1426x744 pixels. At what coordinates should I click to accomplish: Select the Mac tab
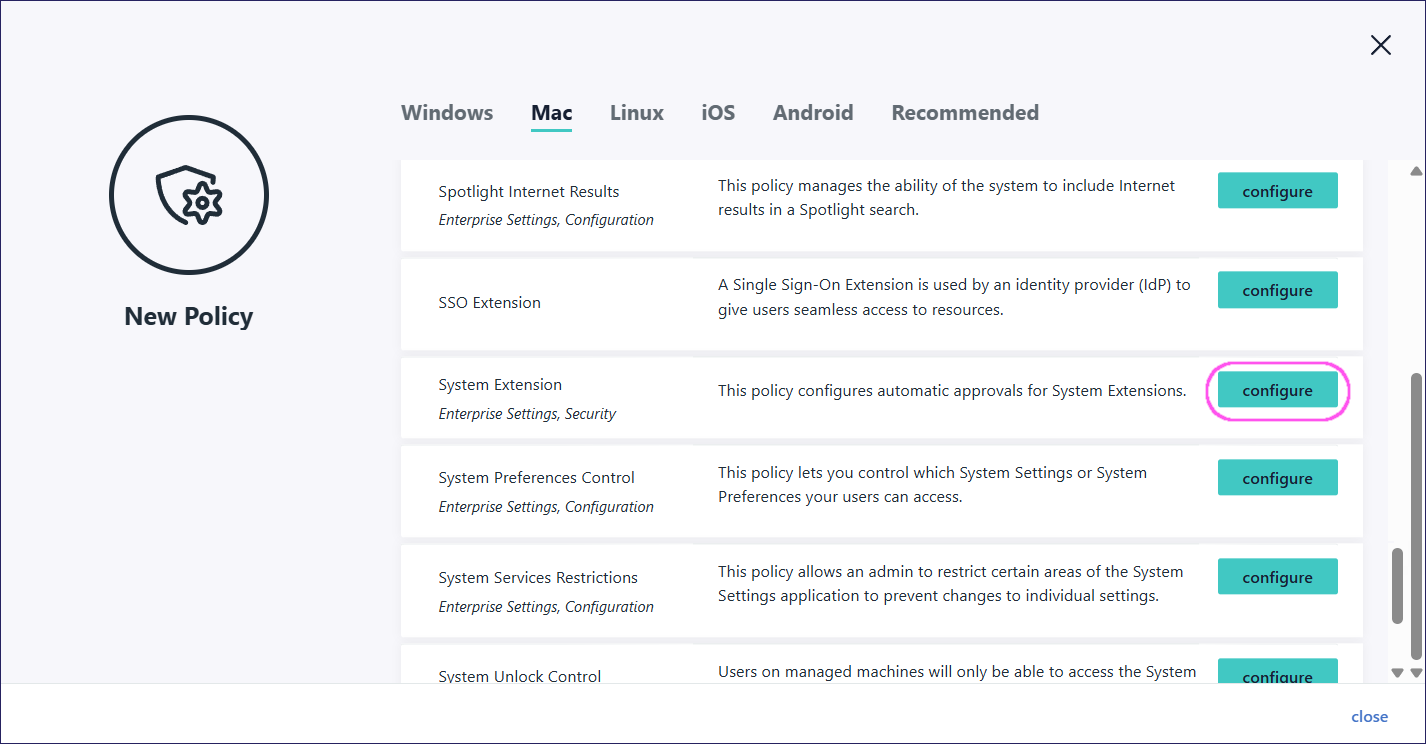551,113
